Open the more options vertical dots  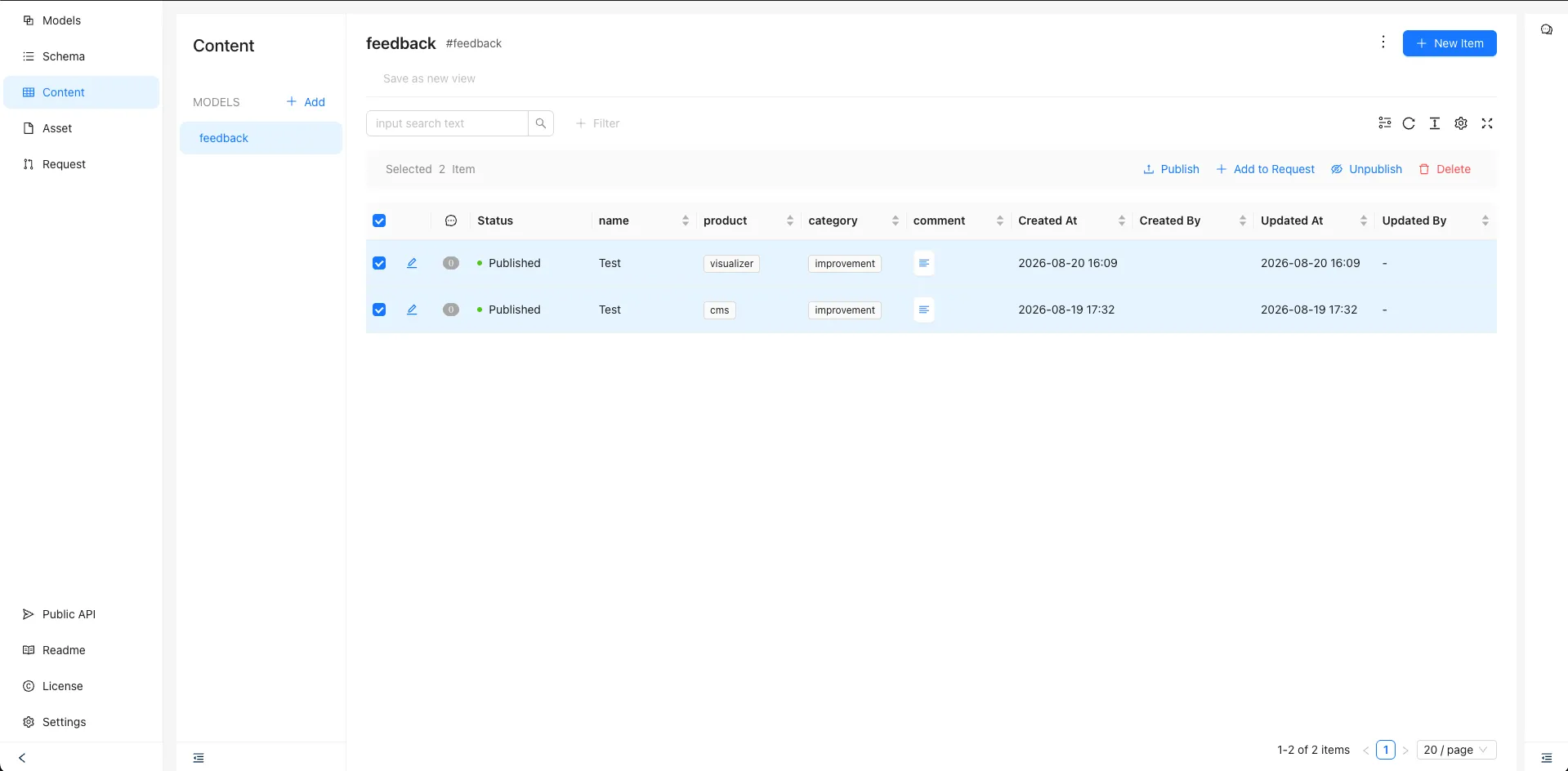(x=1383, y=42)
